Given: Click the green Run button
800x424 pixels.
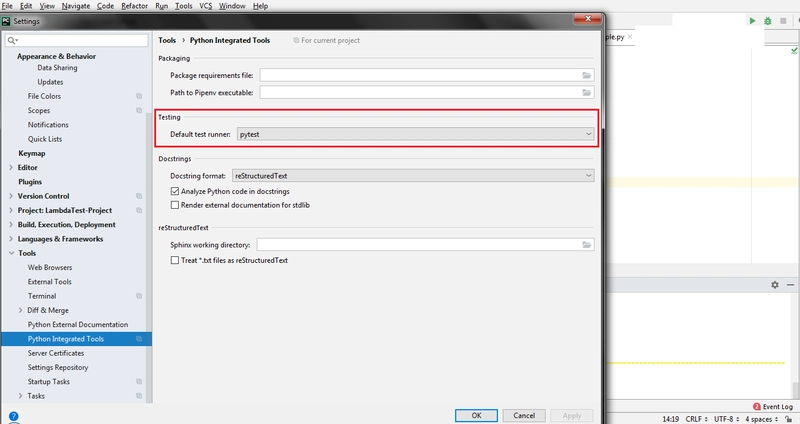Looking at the screenshot, I should 753,20.
